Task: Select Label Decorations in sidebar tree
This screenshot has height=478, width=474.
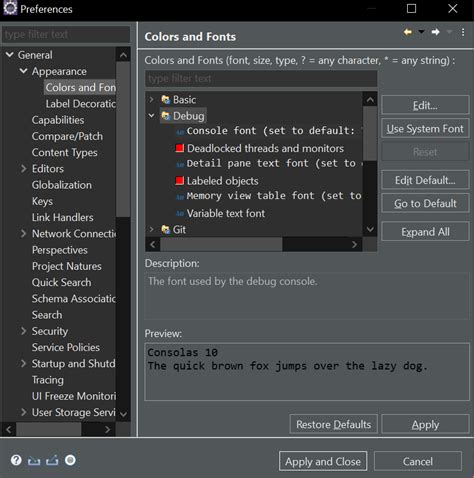Action: (81, 104)
